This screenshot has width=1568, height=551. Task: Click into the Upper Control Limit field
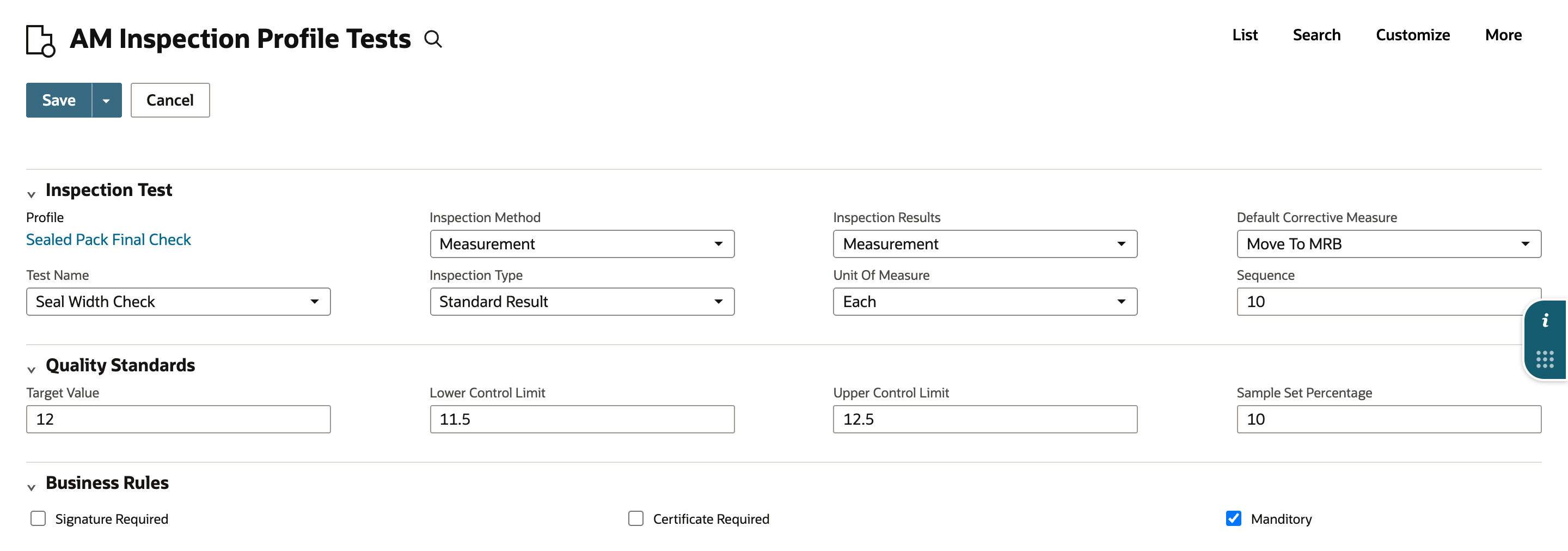985,419
